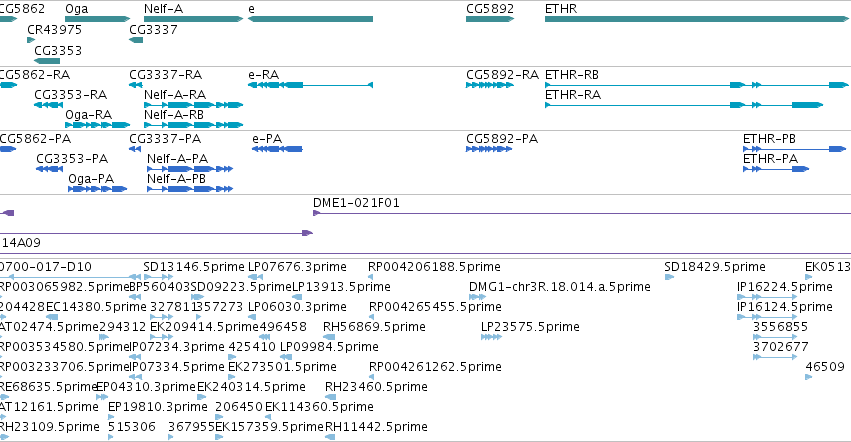The width and height of the screenshot is (851, 442).
Task: Click the DME1-021F01 clone feature
Action: pos(582,213)
